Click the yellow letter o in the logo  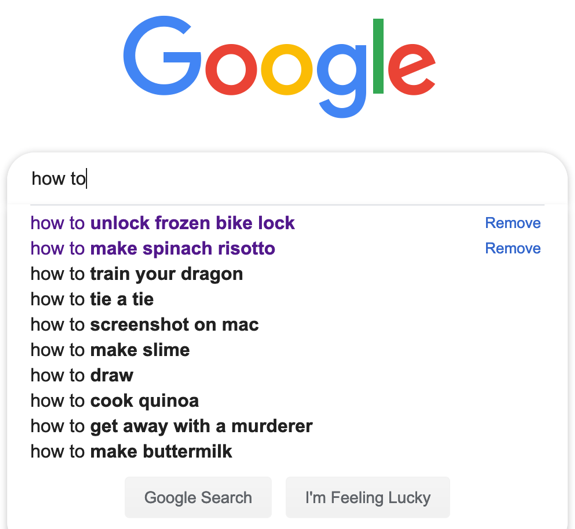[x=286, y=69]
